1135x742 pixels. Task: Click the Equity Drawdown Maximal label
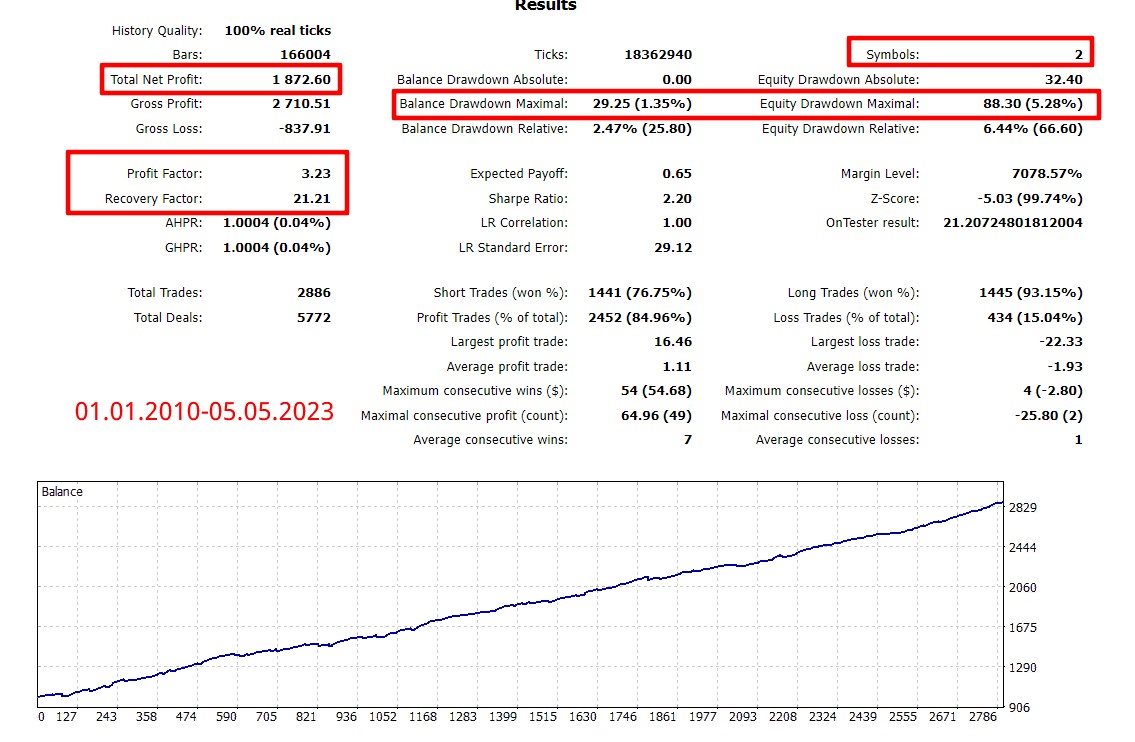tap(840, 104)
